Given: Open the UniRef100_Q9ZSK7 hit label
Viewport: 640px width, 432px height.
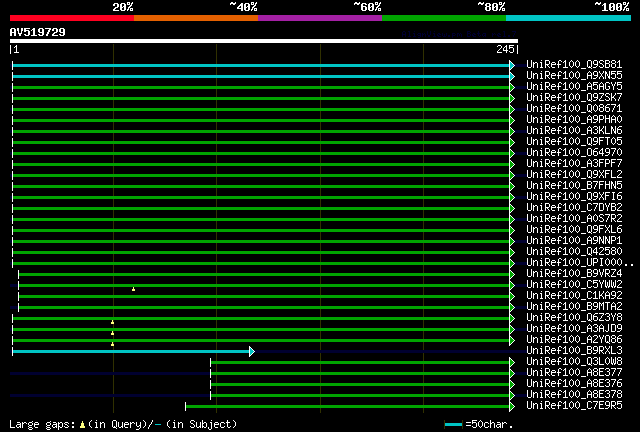Looking at the screenshot, I should pyautogui.click(x=574, y=98).
